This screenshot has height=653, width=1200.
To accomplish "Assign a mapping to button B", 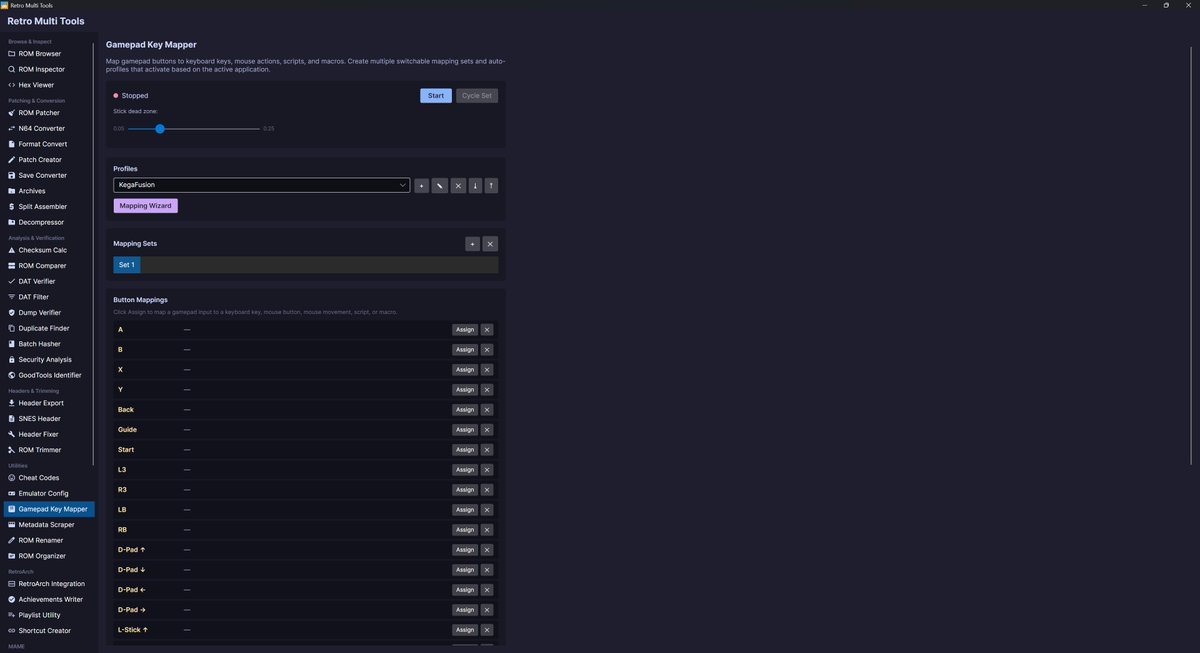I will click(465, 350).
